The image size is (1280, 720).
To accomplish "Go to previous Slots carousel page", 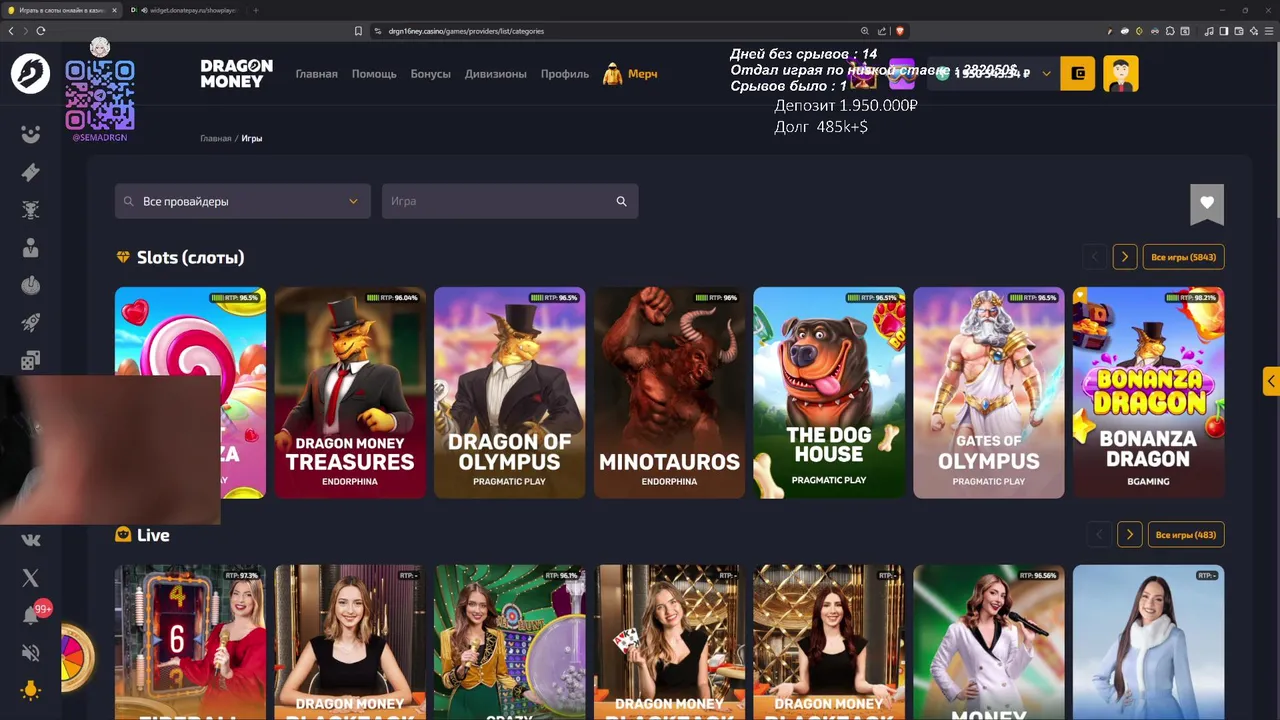I will pos(1094,257).
